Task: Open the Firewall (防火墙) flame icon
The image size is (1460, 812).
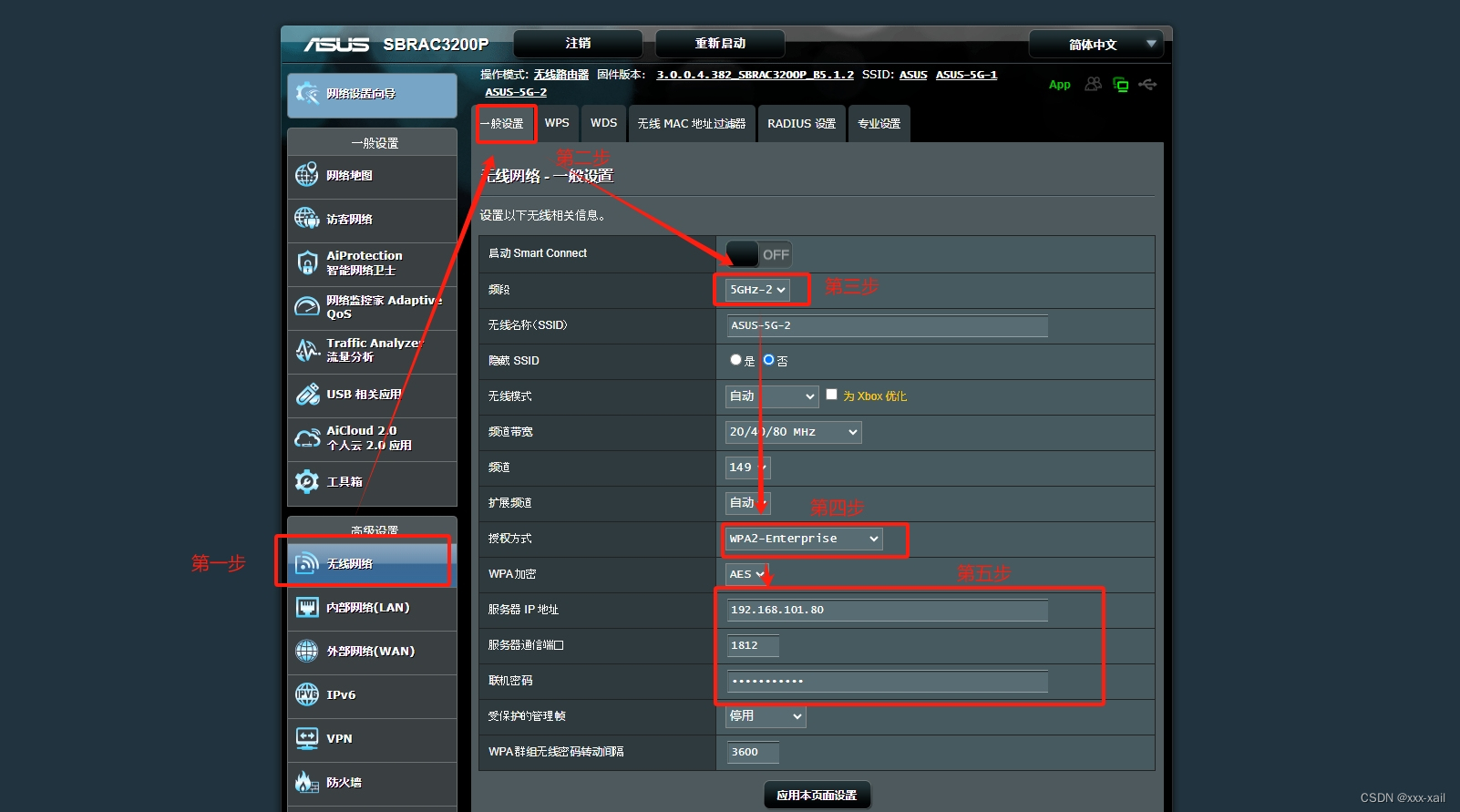Action: pyautogui.click(x=307, y=782)
